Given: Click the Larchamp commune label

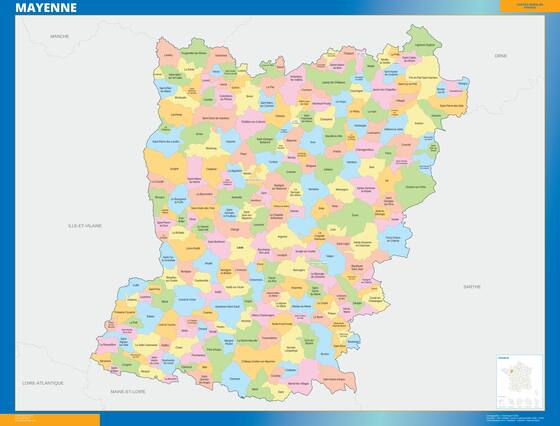Looking at the screenshot, I should click(x=176, y=115).
